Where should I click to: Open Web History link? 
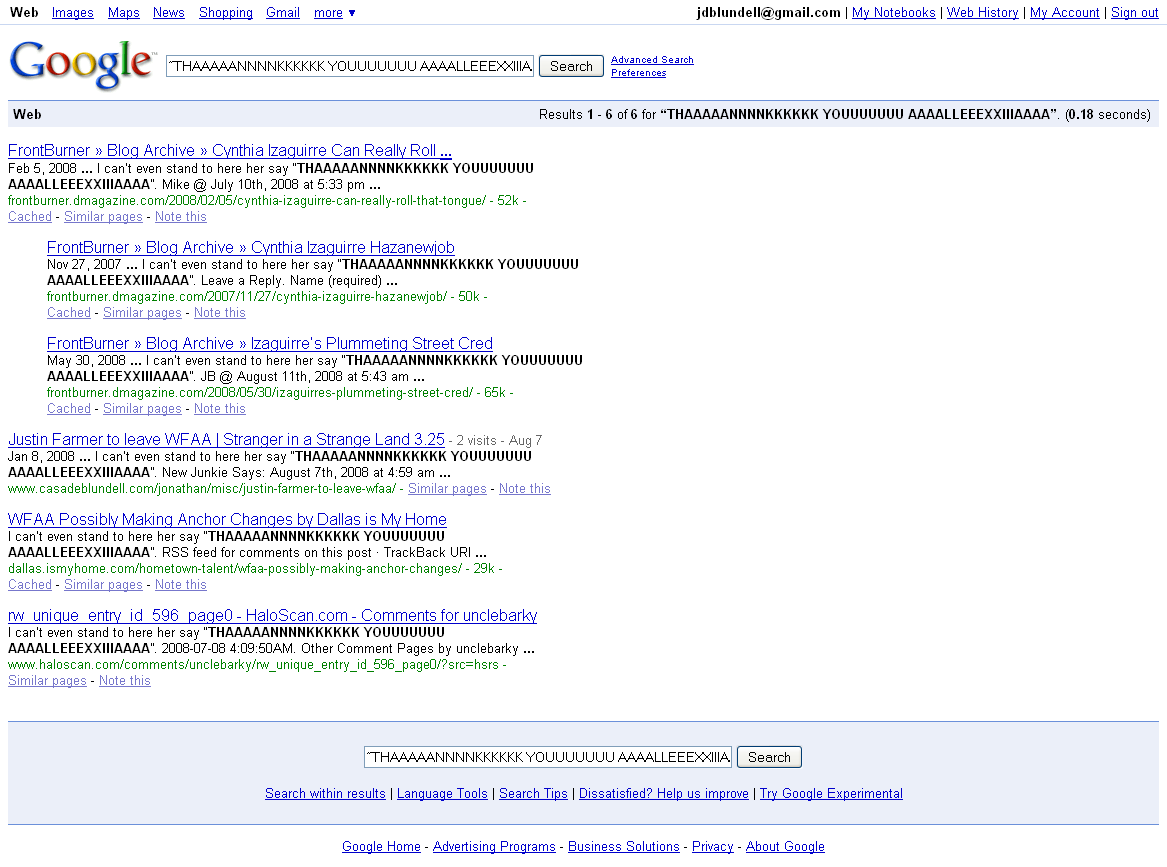point(982,13)
